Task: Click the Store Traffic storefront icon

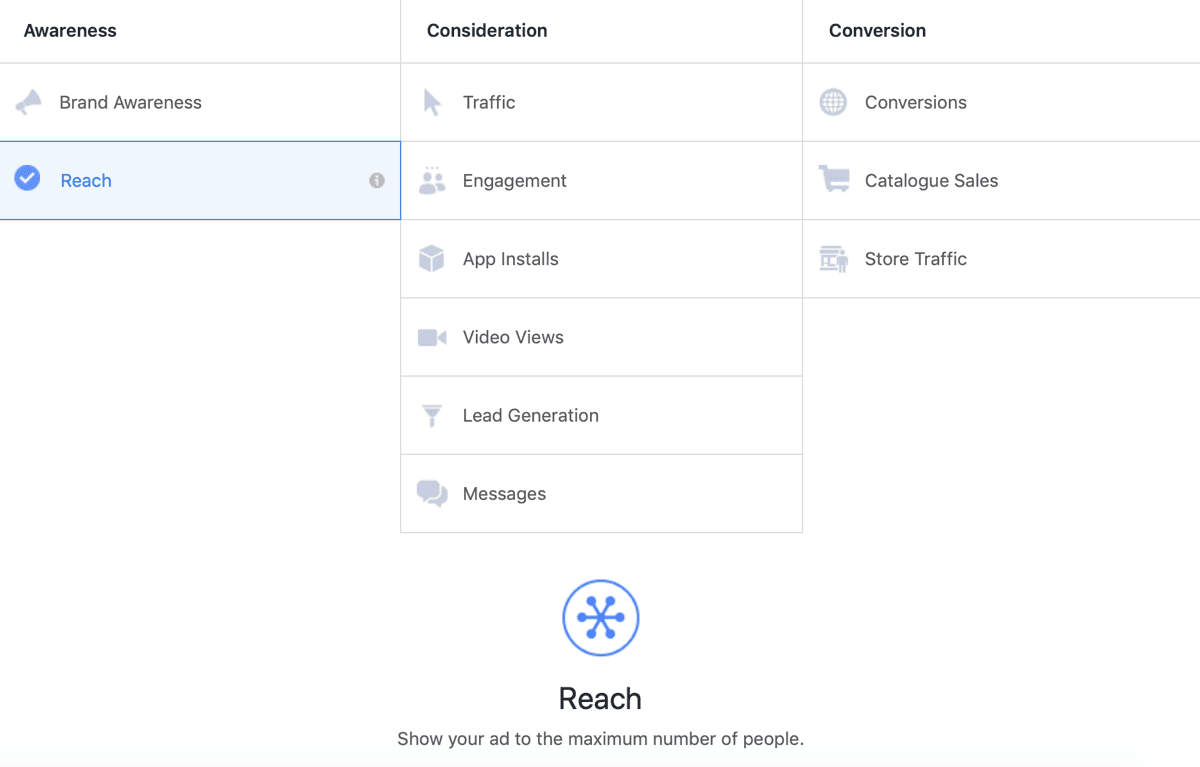Action: pos(833,259)
